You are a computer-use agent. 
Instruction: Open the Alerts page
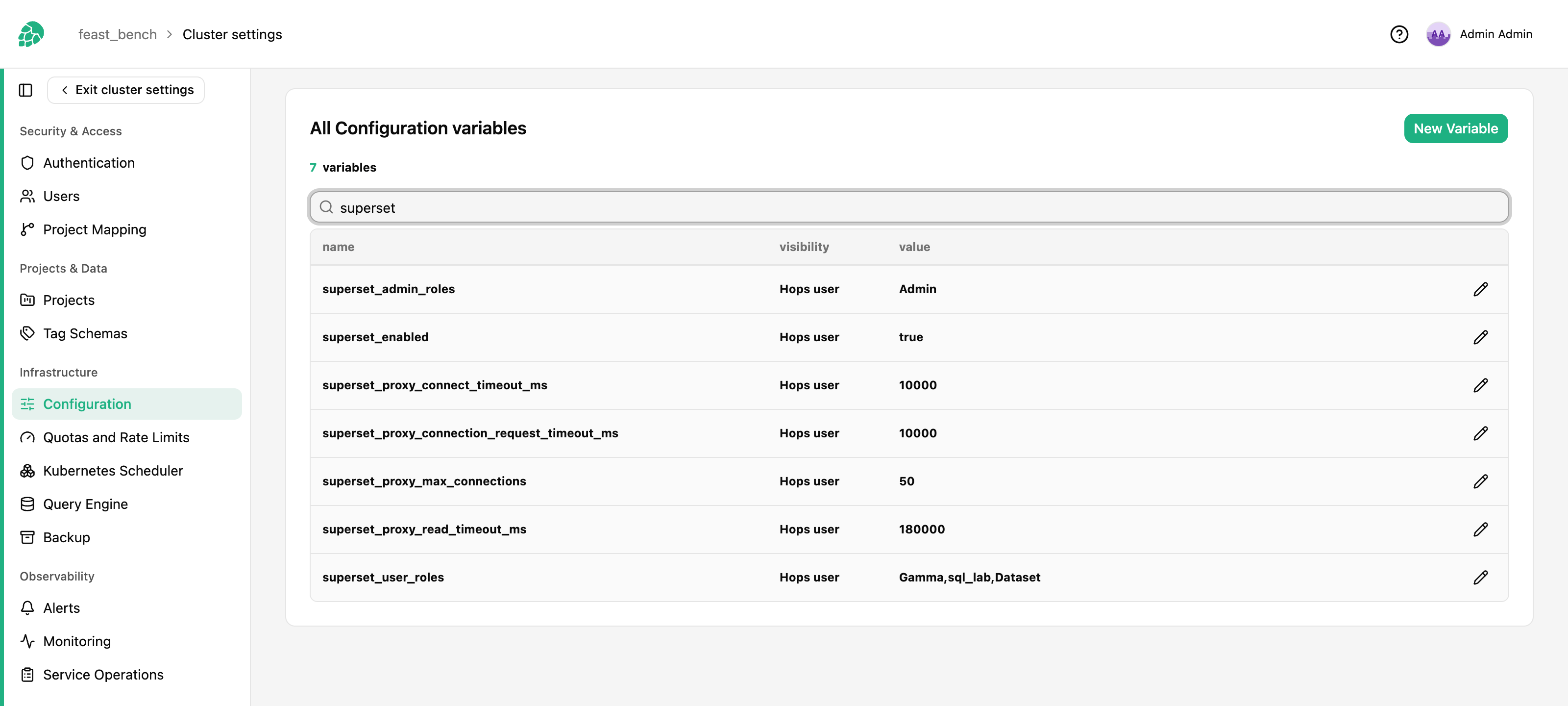tap(126, 608)
